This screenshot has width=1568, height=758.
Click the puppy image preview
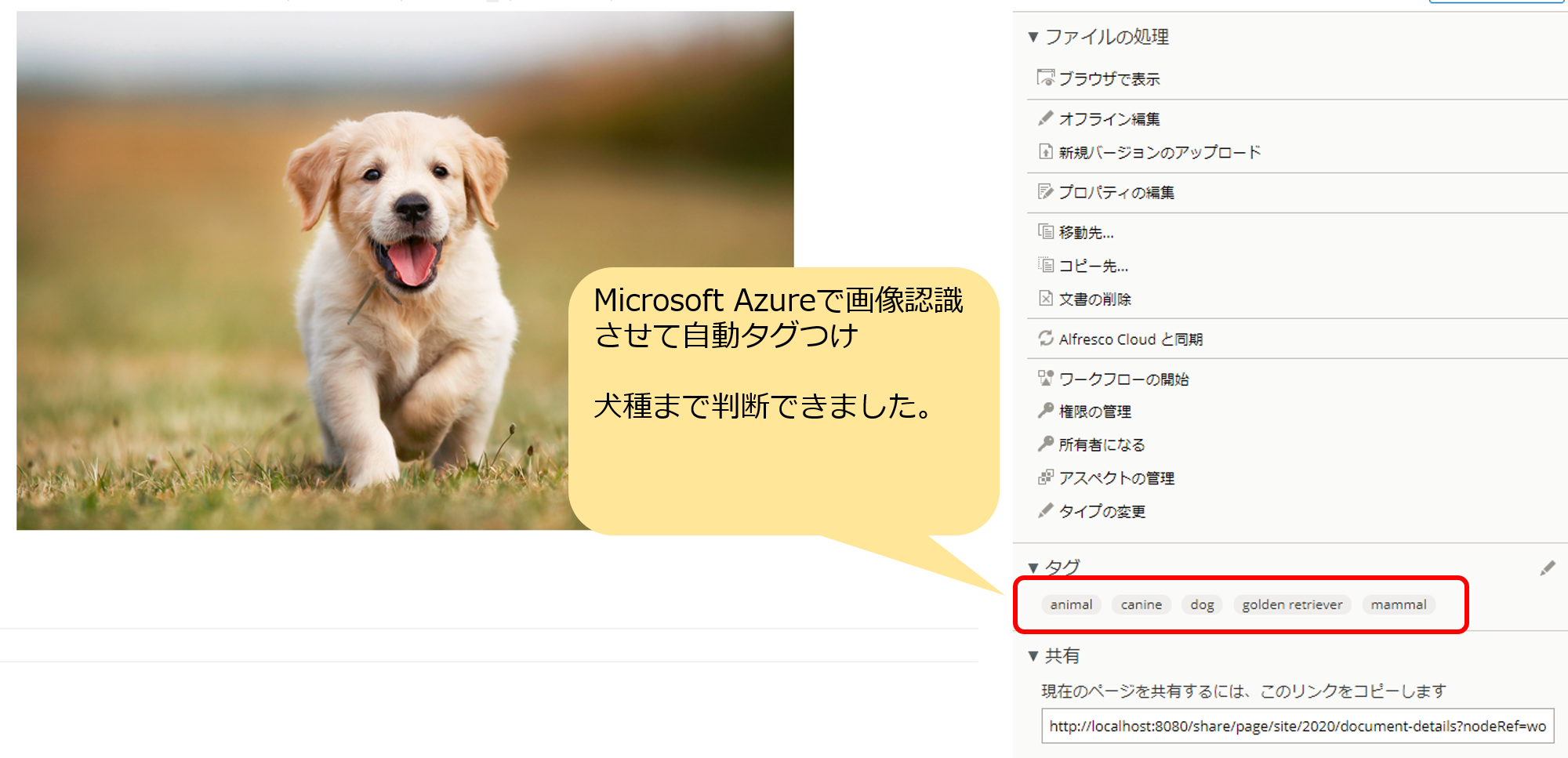point(405,270)
